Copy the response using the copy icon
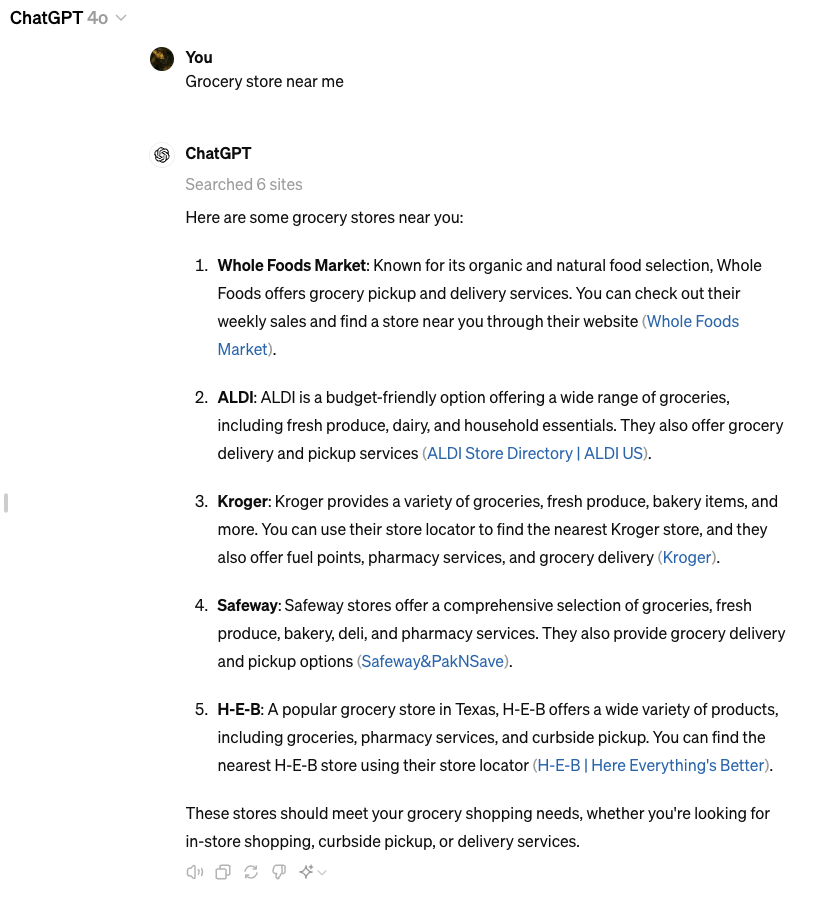The width and height of the screenshot is (817, 907). (222, 871)
